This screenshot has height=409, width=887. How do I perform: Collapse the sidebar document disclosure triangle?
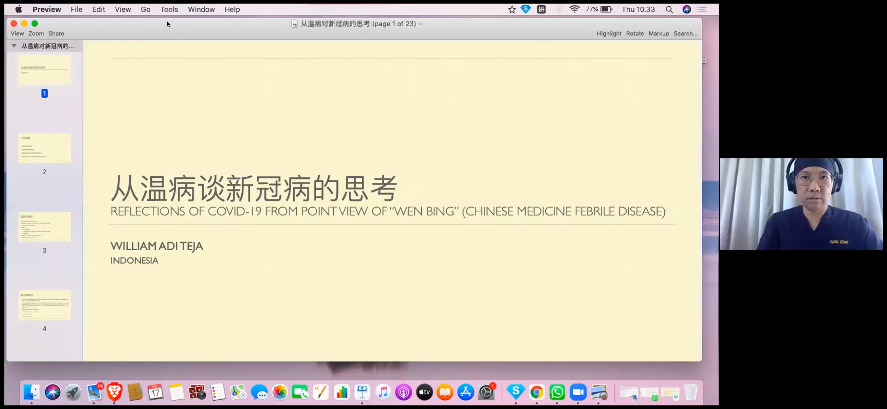[x=14, y=46]
